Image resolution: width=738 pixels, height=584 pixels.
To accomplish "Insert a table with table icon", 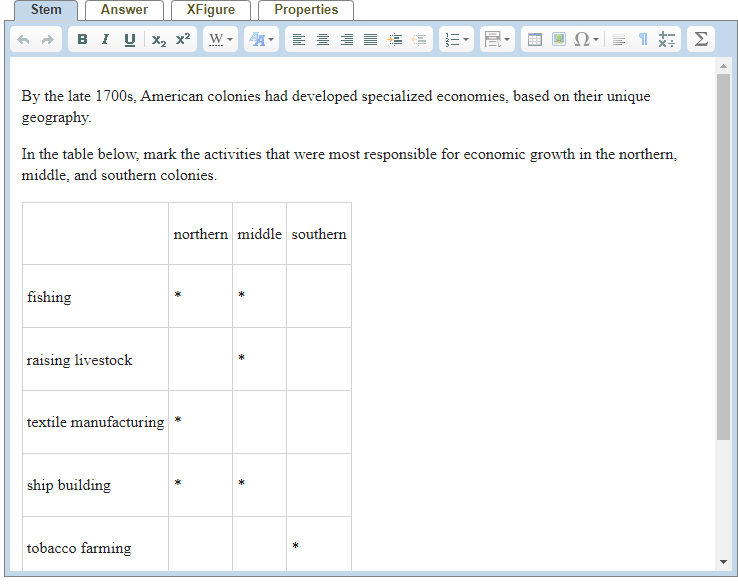I will coord(535,40).
